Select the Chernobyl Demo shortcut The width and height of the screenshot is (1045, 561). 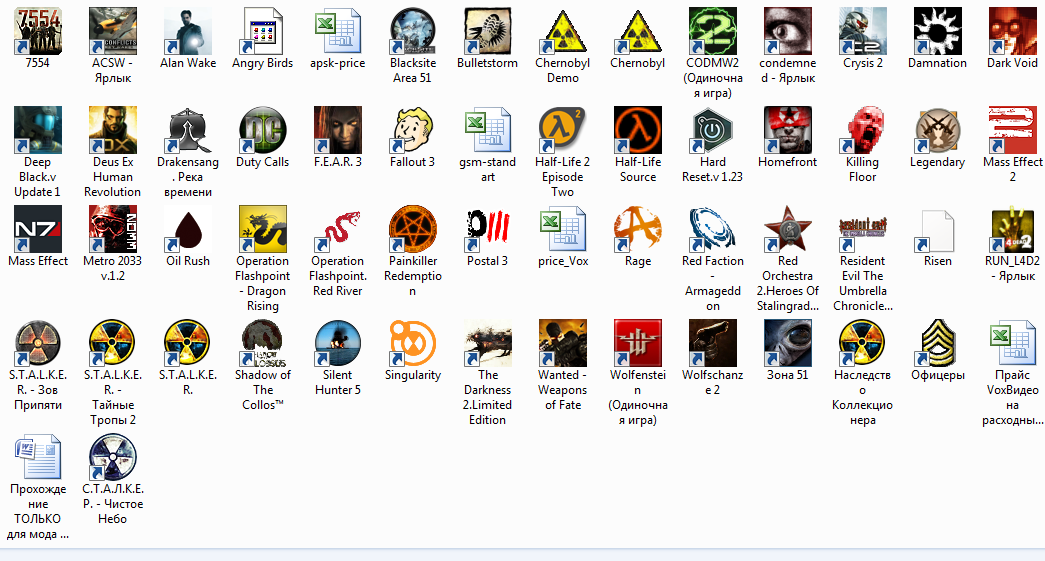pos(562,31)
